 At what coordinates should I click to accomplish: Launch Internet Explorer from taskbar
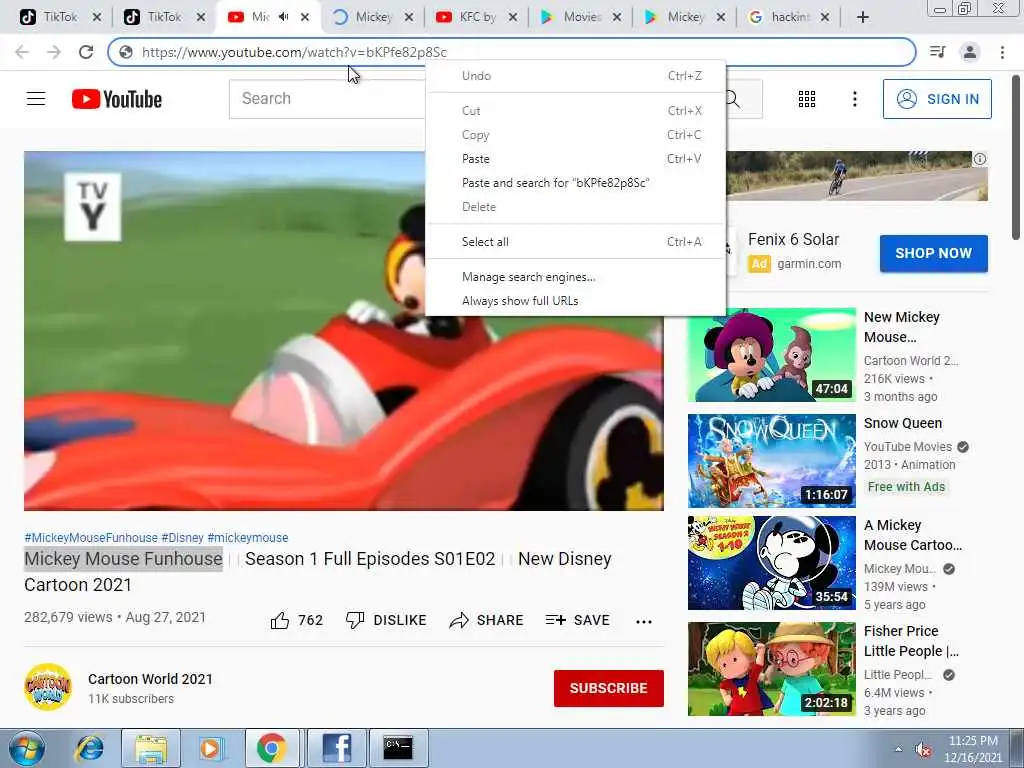pos(89,748)
